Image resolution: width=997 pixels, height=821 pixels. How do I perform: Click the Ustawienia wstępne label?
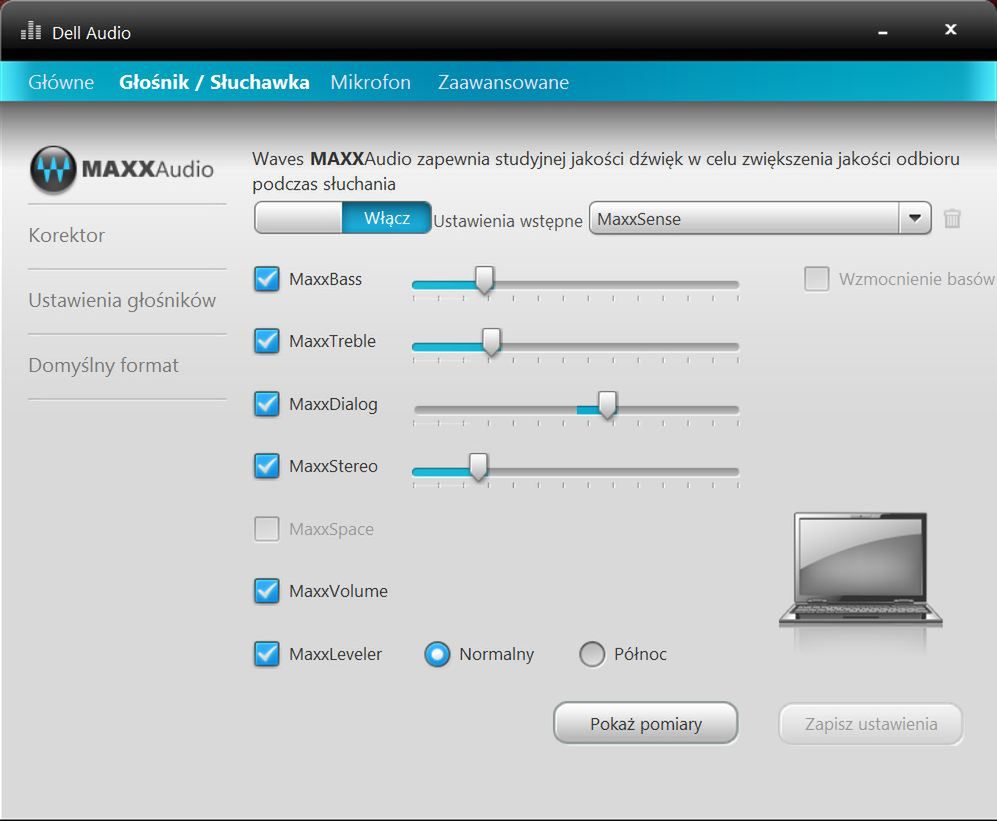click(507, 221)
